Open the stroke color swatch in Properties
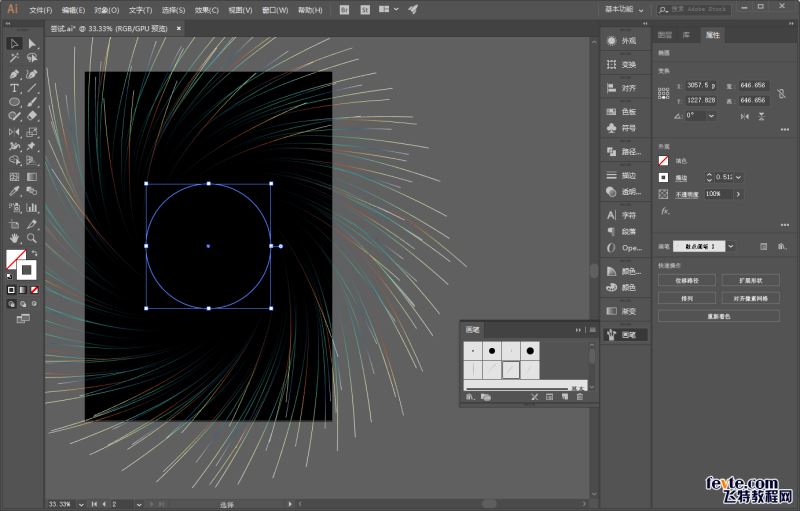800x511 pixels. pyautogui.click(x=663, y=177)
